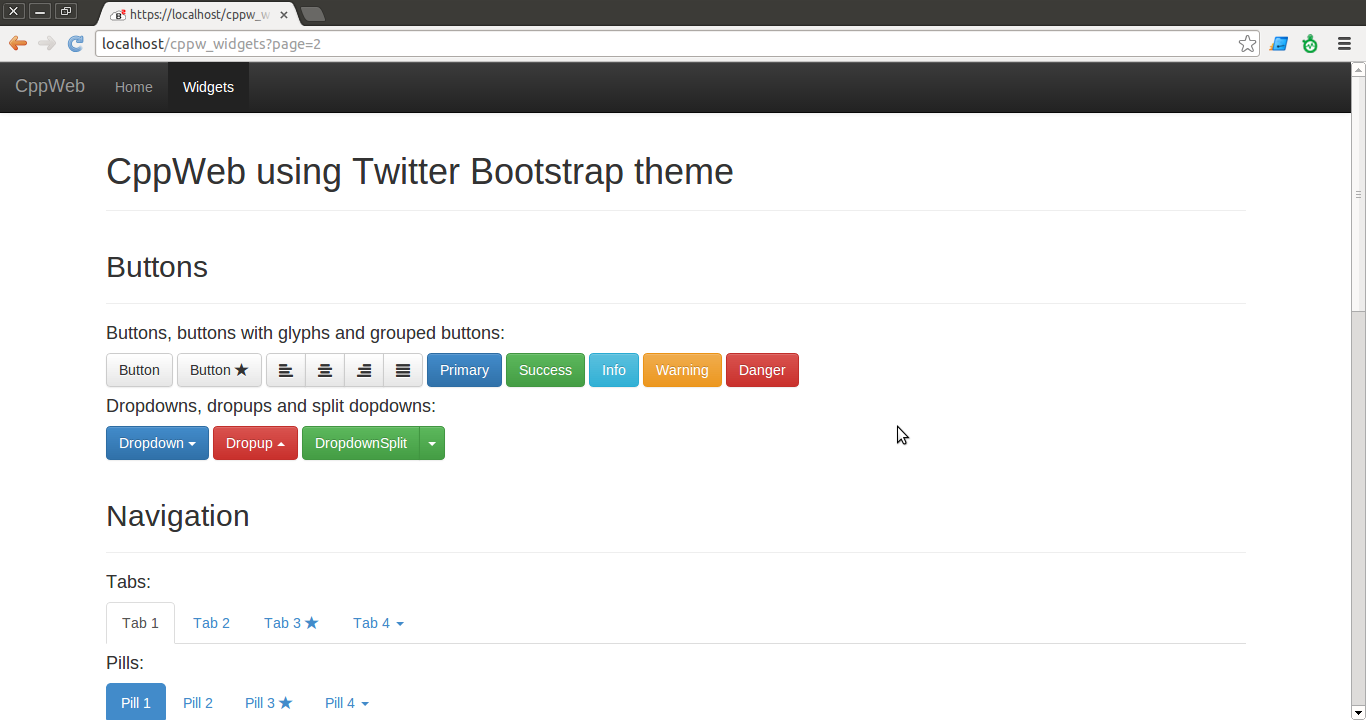Viewport: 1366px width, 720px height.
Task: Click the browser back arrow
Action: pos(18,43)
